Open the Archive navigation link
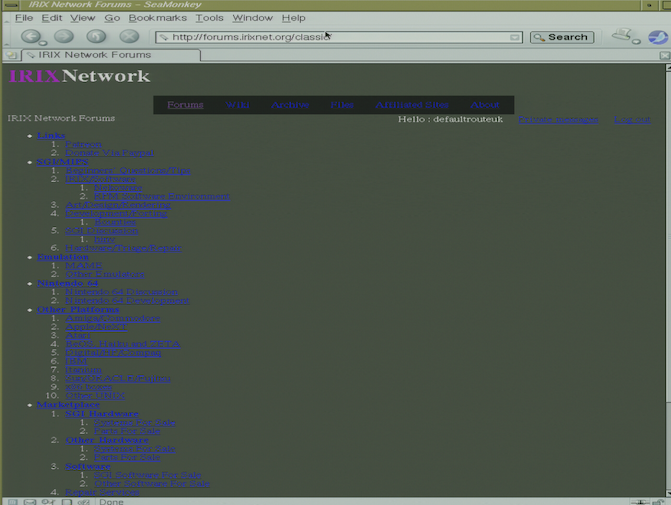Image resolution: width=671 pixels, height=505 pixels. pos(290,105)
